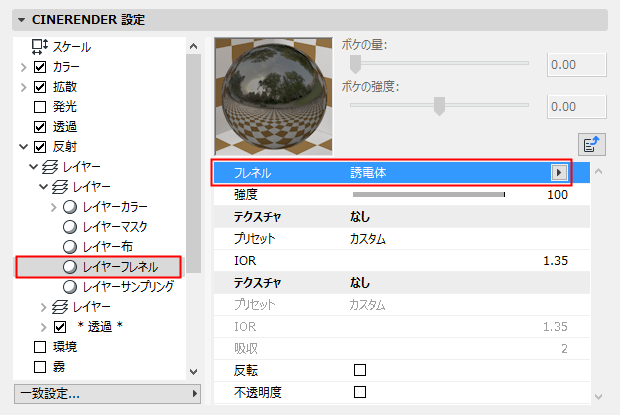The image size is (620, 415).
Task: Enable the 発光 channel checkbox
Action: [x=40, y=107]
